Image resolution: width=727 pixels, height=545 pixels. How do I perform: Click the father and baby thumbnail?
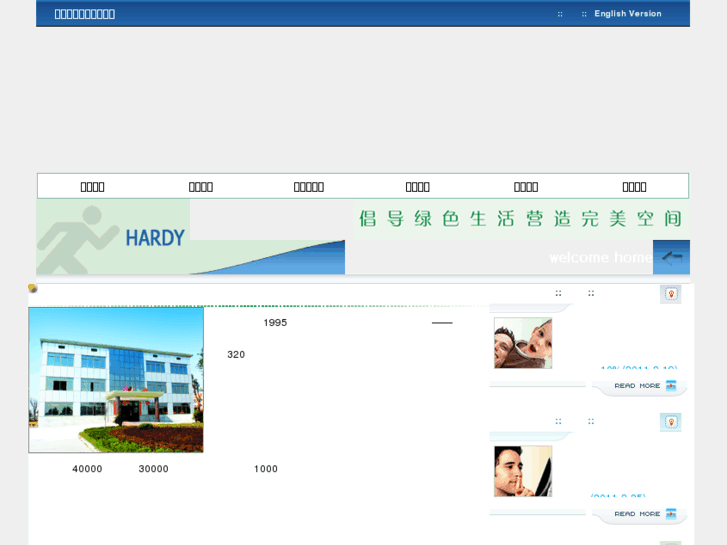(523, 343)
